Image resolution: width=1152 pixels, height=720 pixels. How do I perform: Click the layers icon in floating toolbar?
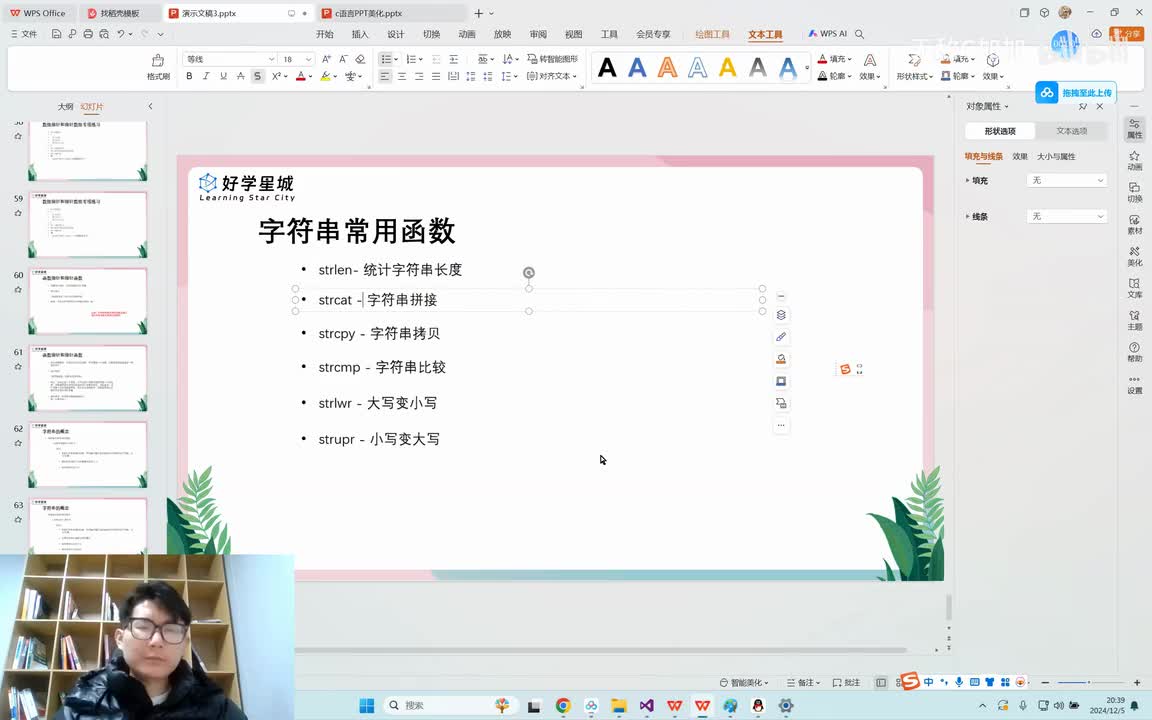point(781,314)
